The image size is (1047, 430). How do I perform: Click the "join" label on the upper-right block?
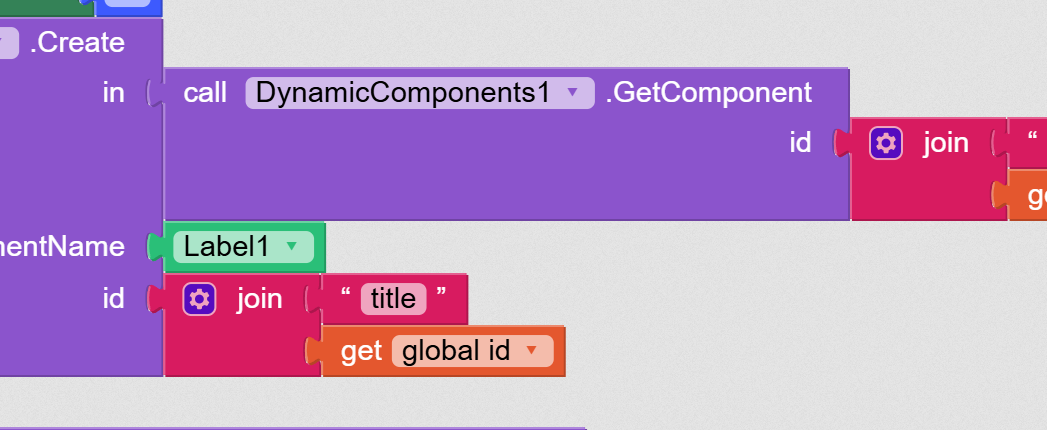(x=946, y=143)
